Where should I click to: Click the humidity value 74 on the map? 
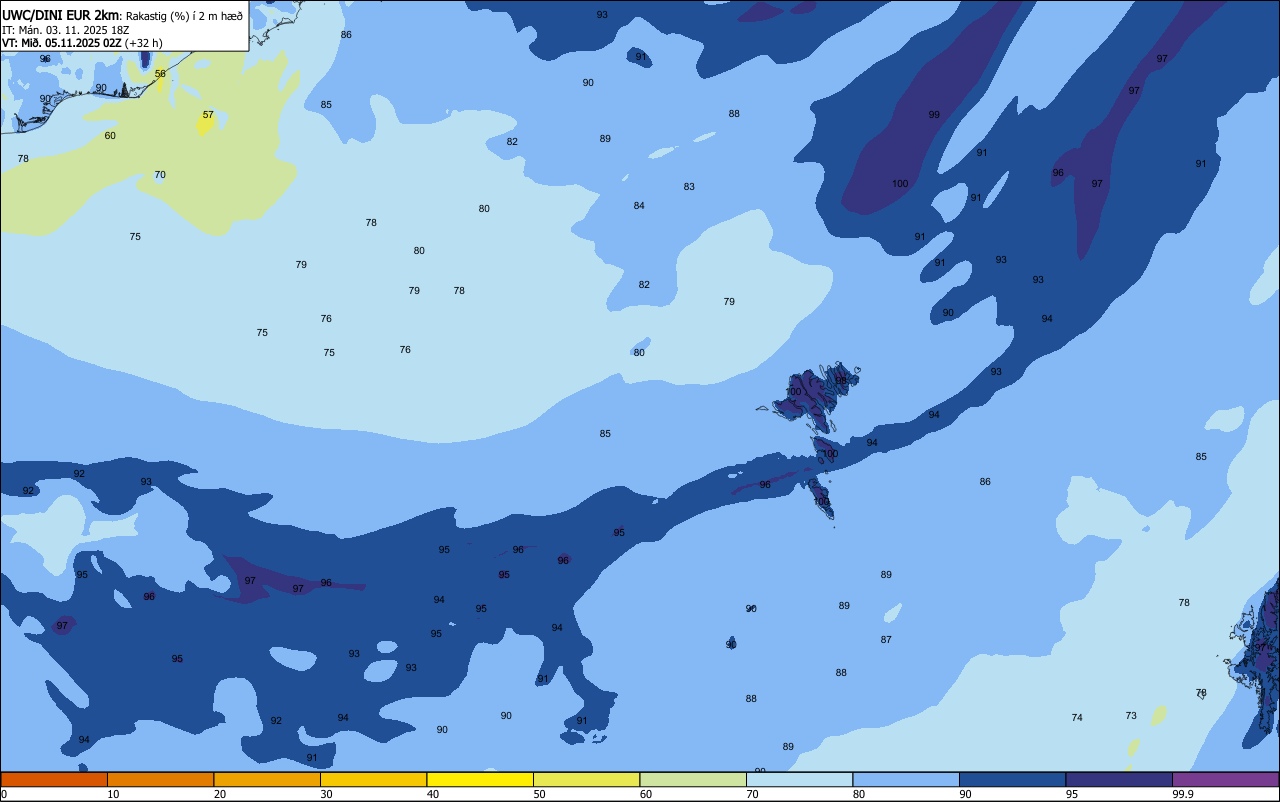tap(1077, 718)
